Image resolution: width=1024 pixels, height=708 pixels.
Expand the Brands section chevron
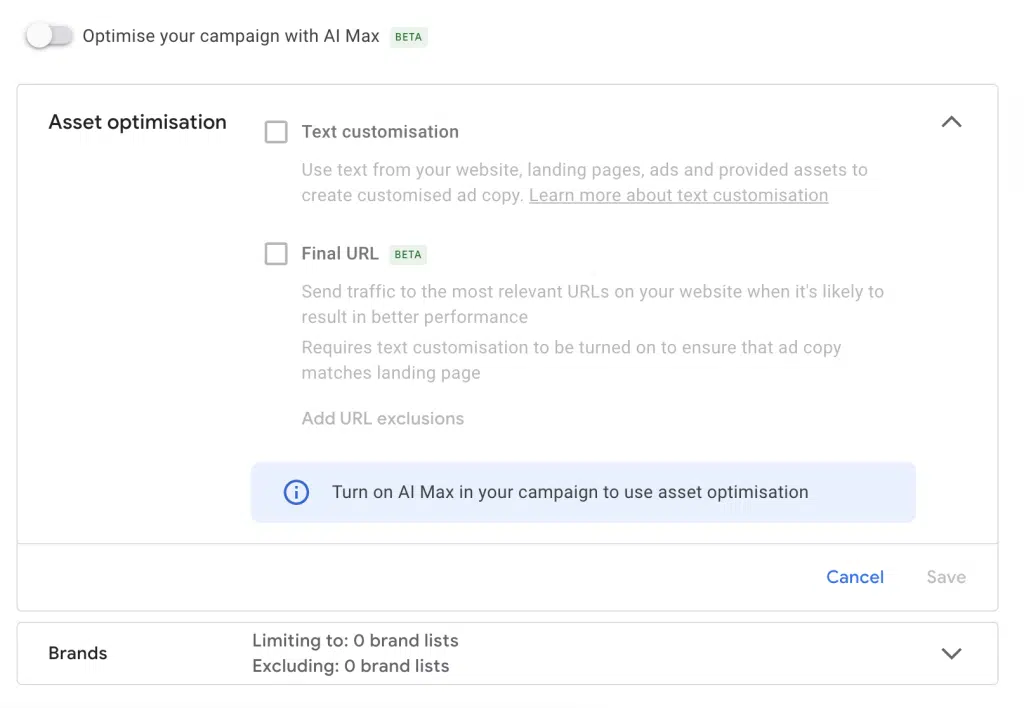coord(952,653)
